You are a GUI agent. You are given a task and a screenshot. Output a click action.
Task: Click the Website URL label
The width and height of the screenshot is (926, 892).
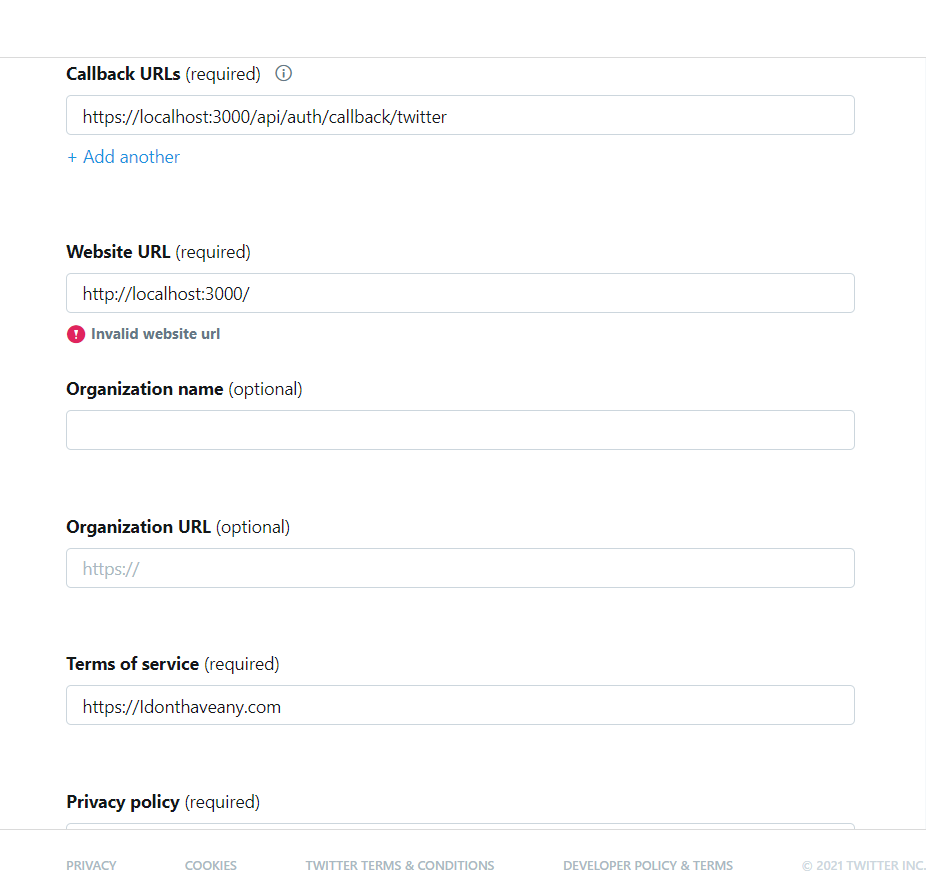[x=118, y=252]
